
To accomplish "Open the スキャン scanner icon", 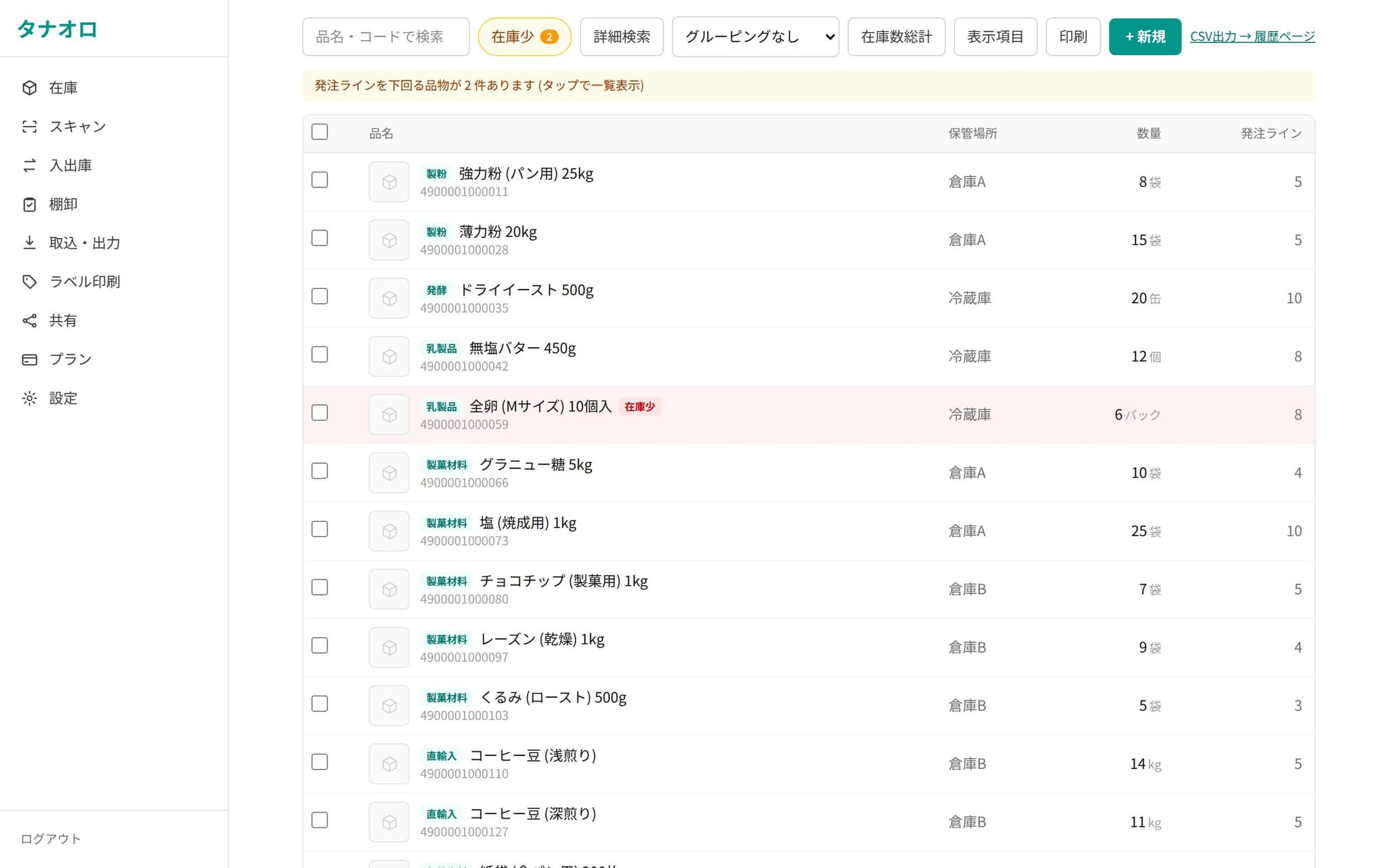I will point(29,127).
